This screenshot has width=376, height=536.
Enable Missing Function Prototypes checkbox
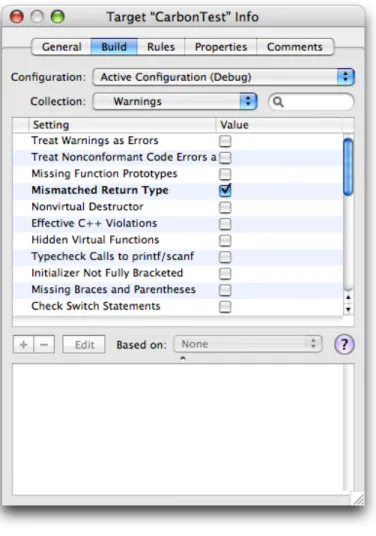(x=225, y=174)
